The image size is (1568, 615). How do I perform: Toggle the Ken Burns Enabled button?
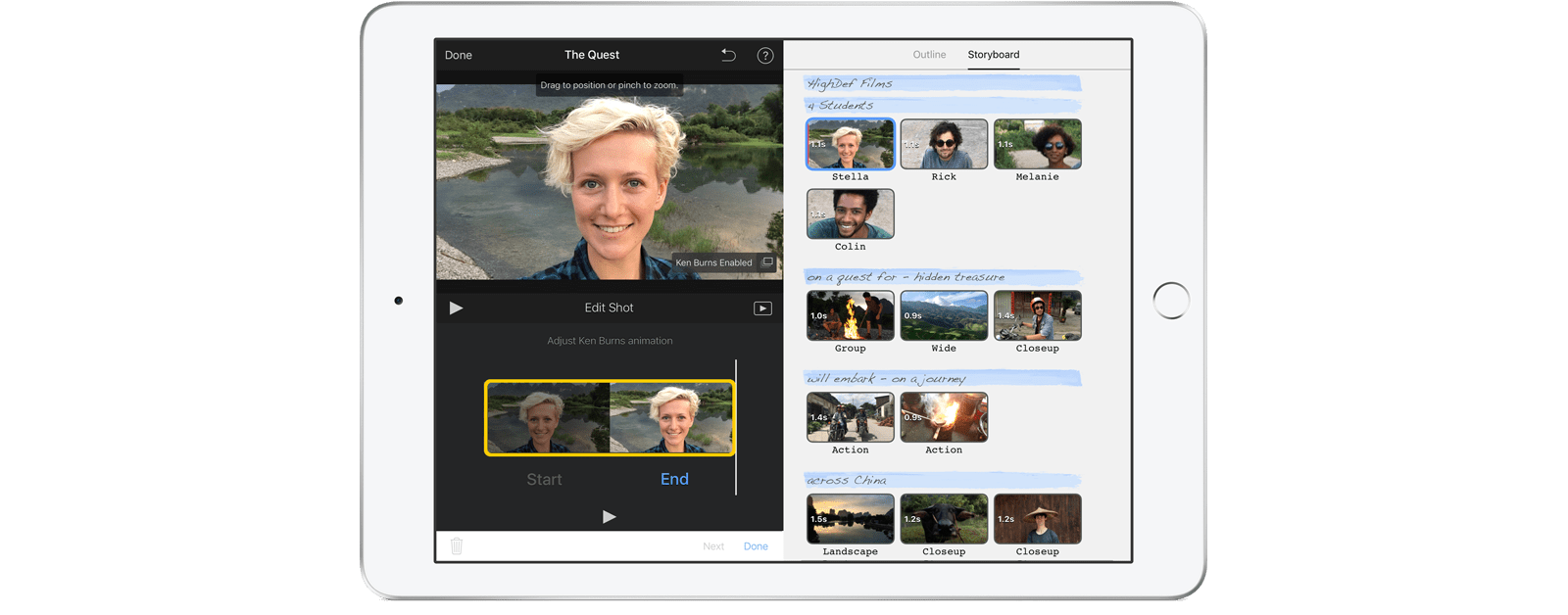point(724,262)
